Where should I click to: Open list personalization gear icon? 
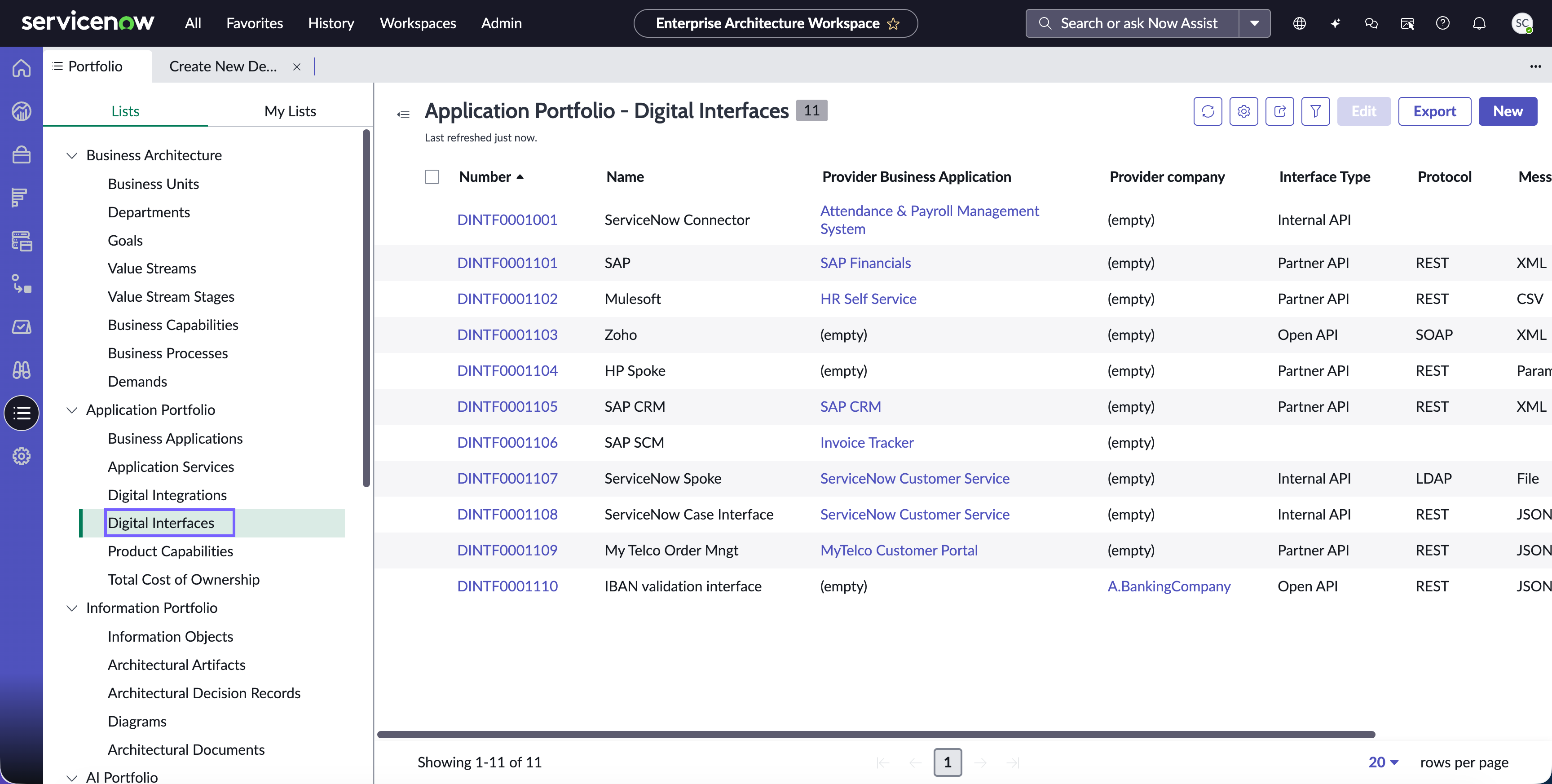1243,111
